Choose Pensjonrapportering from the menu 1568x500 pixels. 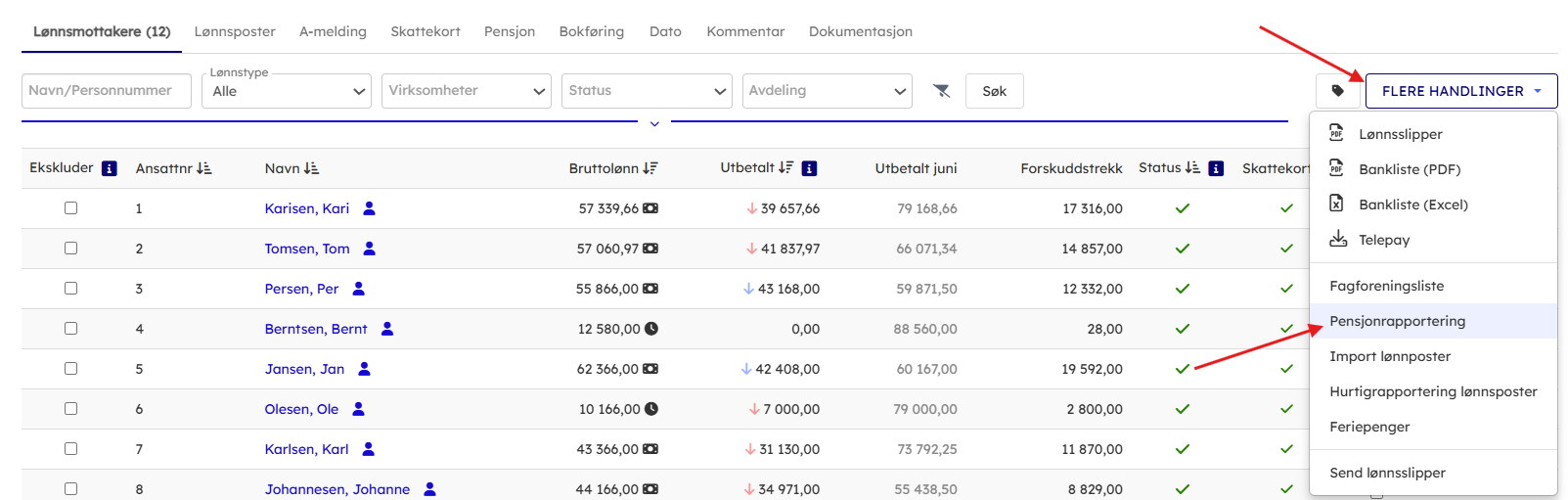click(x=1397, y=321)
